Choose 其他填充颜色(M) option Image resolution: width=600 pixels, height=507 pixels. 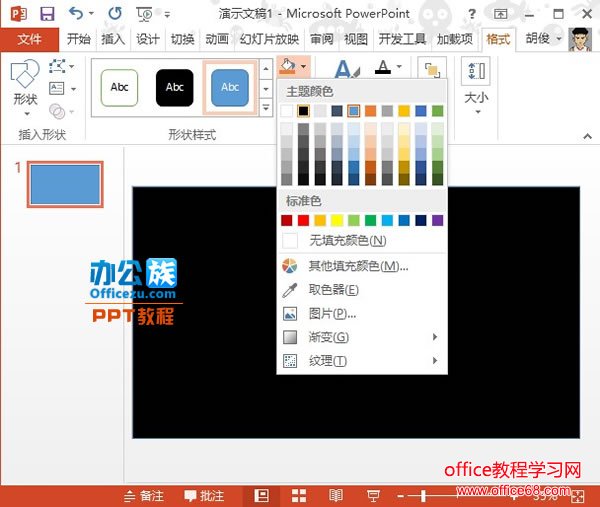[x=362, y=266]
